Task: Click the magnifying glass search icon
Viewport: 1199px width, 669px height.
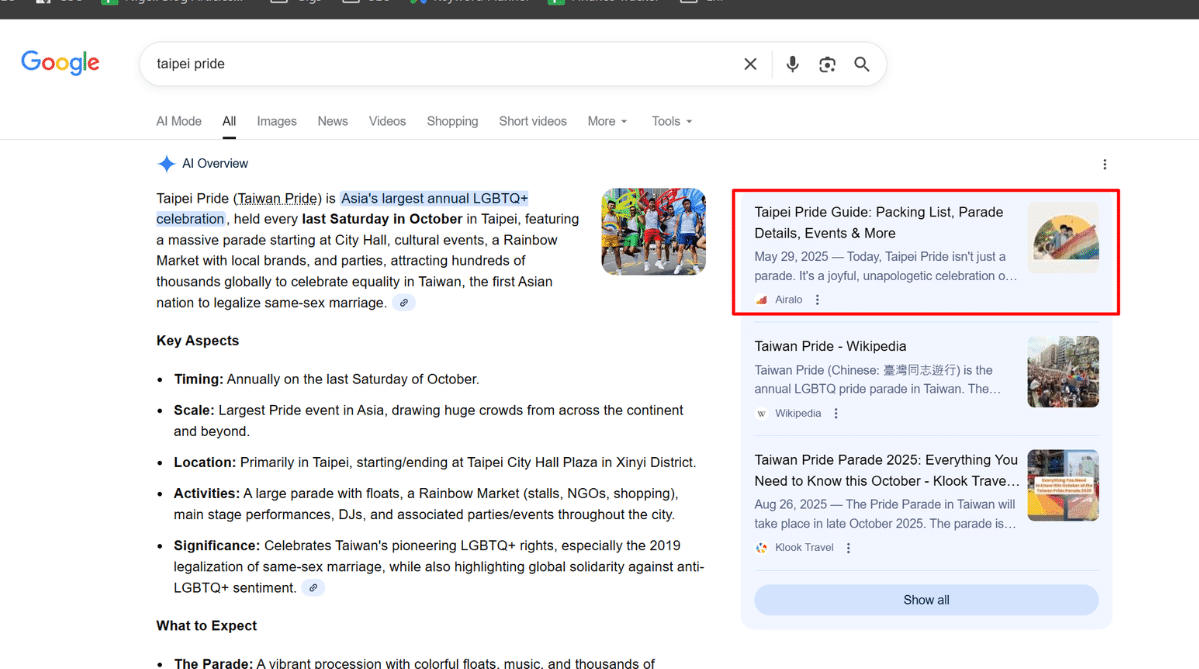Action: [x=862, y=64]
